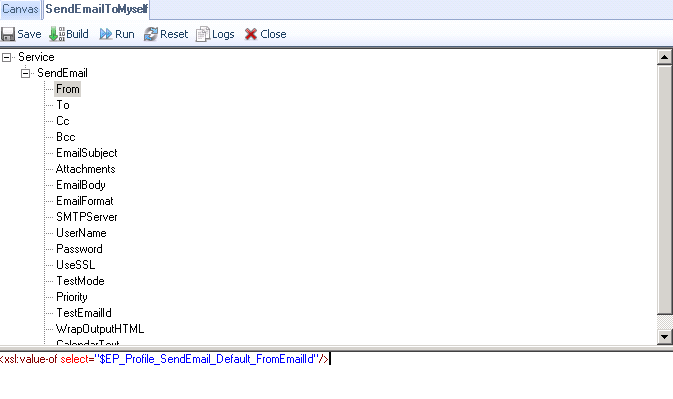Click the Build label in toolbar
The height and width of the screenshot is (399, 673).
77,34
